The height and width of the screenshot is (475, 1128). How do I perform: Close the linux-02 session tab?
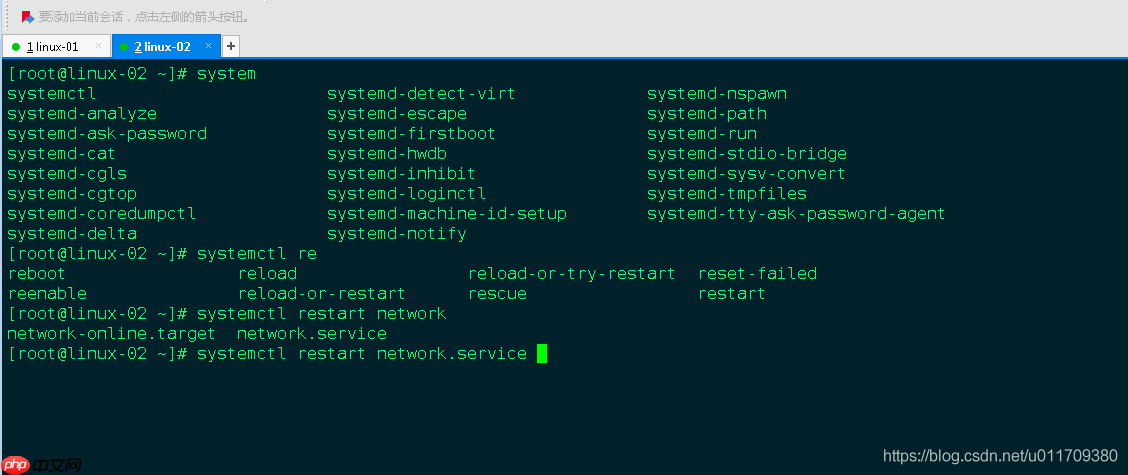point(209,46)
